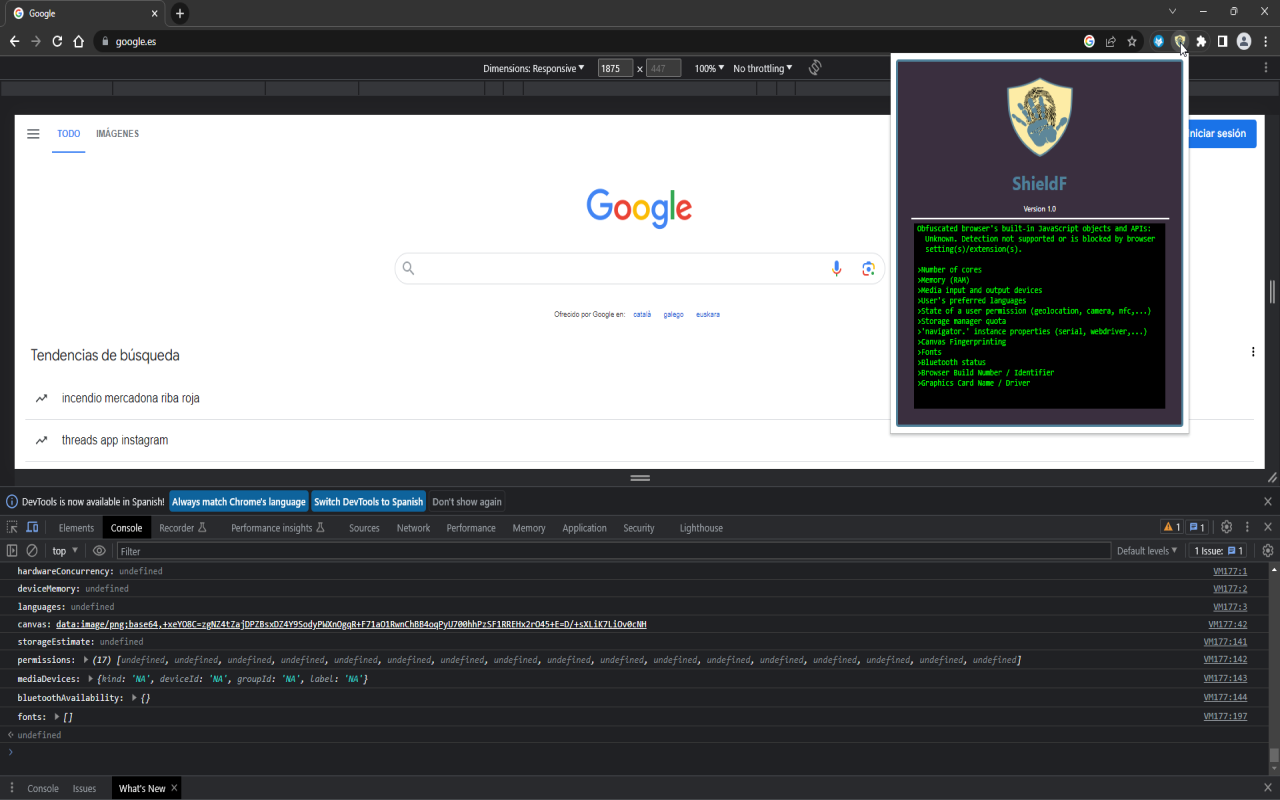Open the No throttling dropdown
The image size is (1280, 800).
(x=763, y=69)
